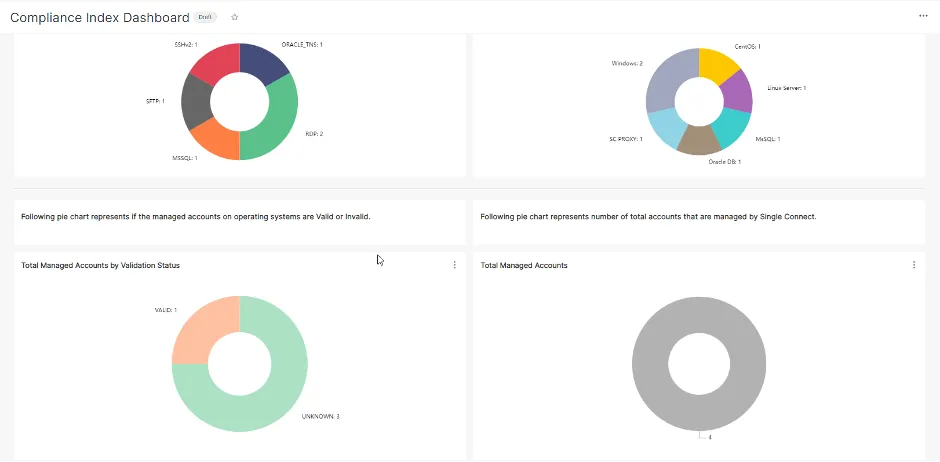Click the Compliance Index Dashboard title
Screen dimensions: 940x462
[x=100, y=17]
